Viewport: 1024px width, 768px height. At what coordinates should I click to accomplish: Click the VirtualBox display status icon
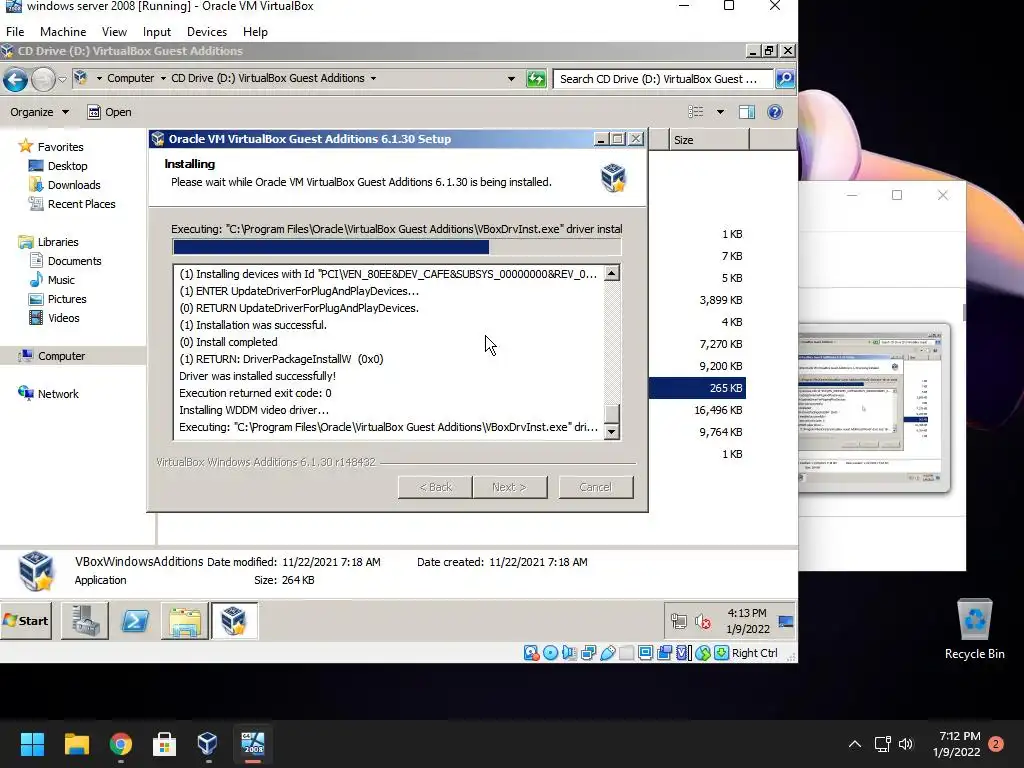click(645, 652)
